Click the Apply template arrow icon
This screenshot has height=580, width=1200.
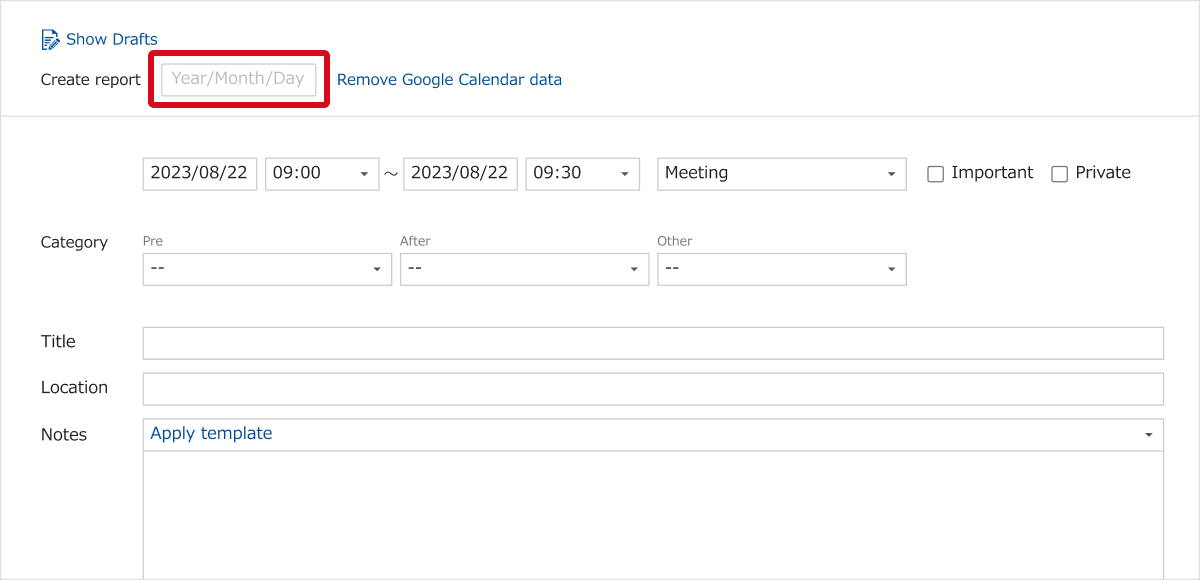(x=1148, y=435)
